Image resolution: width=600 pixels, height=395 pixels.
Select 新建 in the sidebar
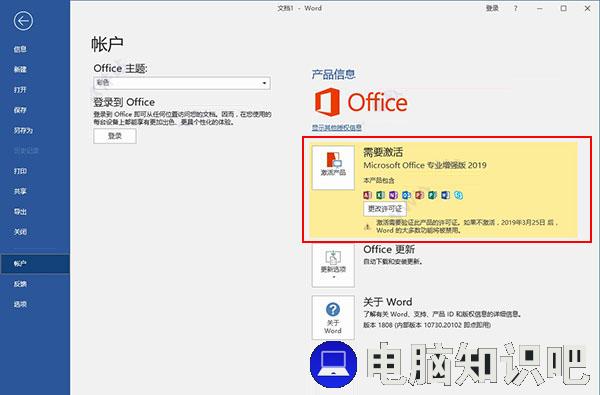click(x=20, y=69)
